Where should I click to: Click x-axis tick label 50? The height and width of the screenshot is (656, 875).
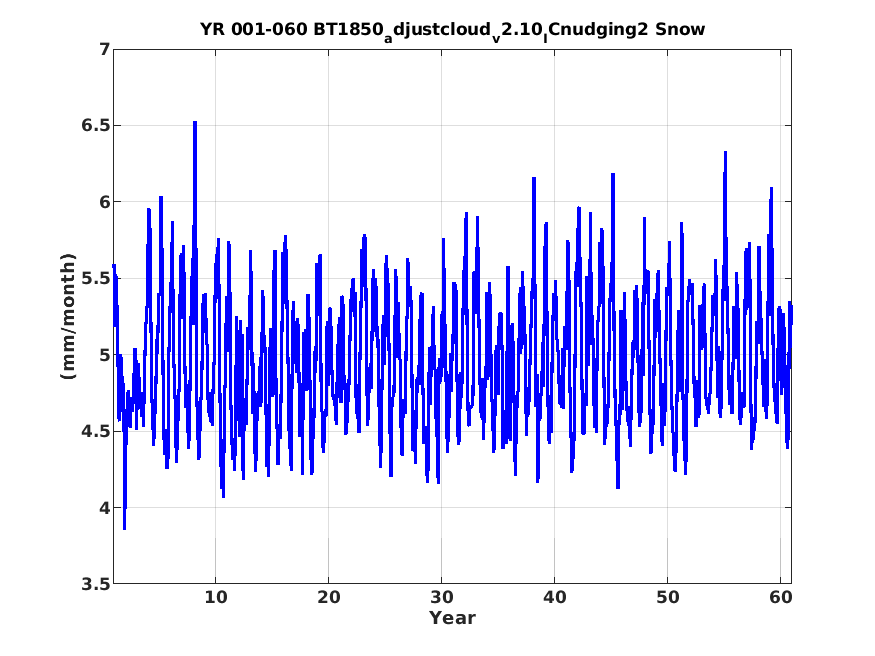[x=667, y=597]
